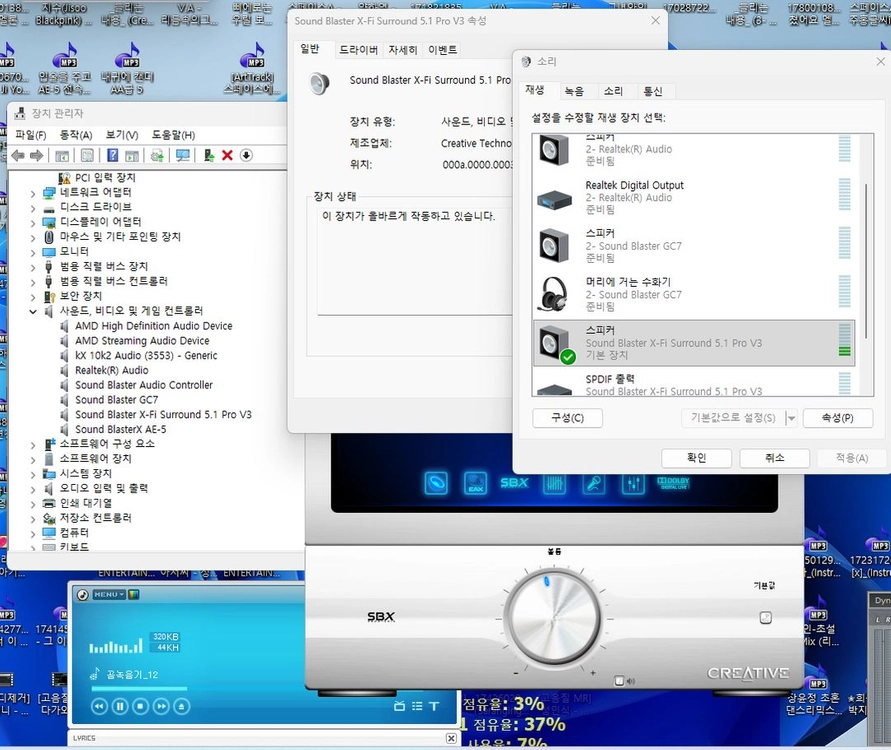The image size is (891, 750).
Task: Expand the 시스템 장치 tree node
Action: coord(33,474)
